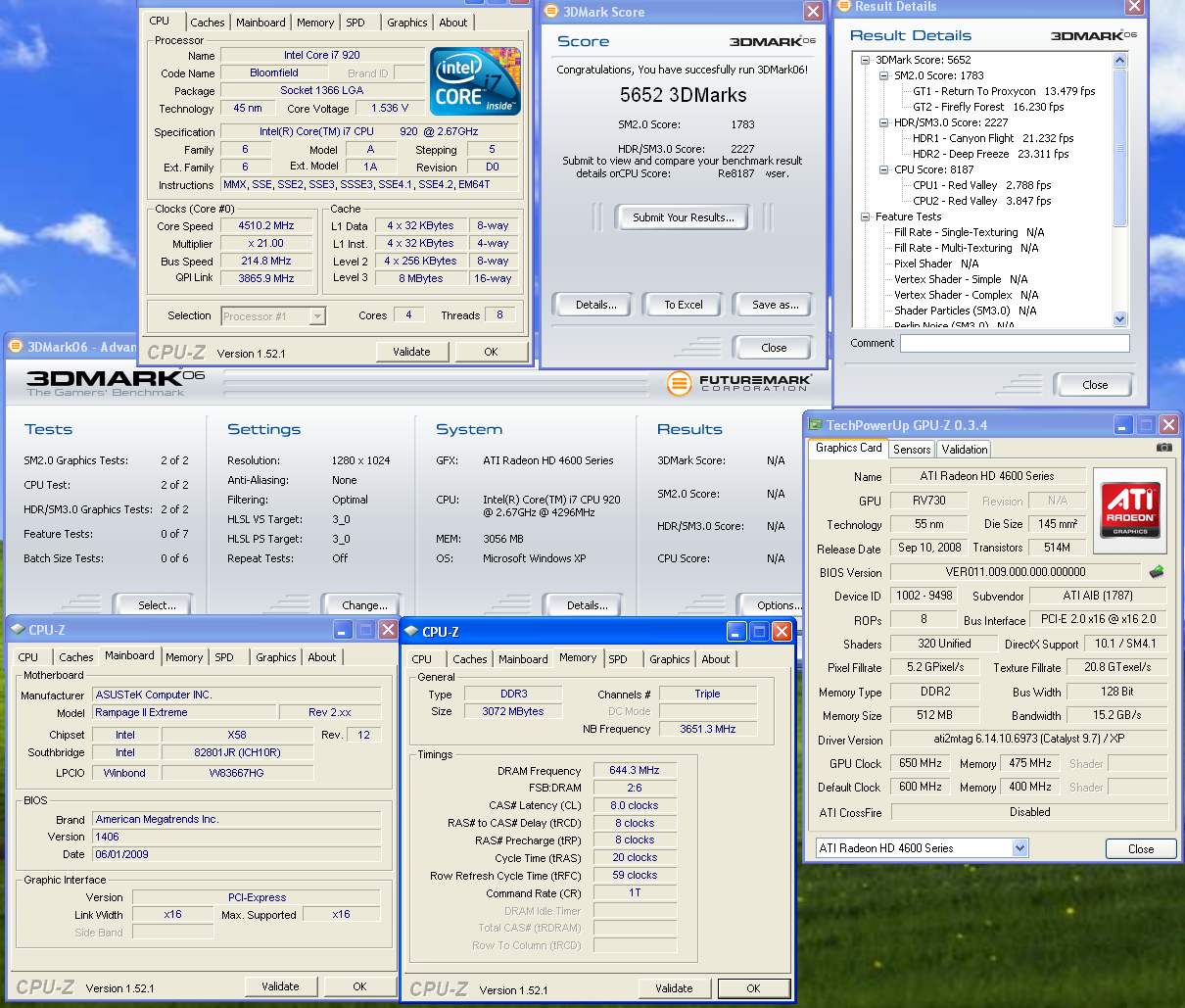Screen dimensions: 1185x1008
Task: Click Submit Your Results button
Action: [x=684, y=217]
